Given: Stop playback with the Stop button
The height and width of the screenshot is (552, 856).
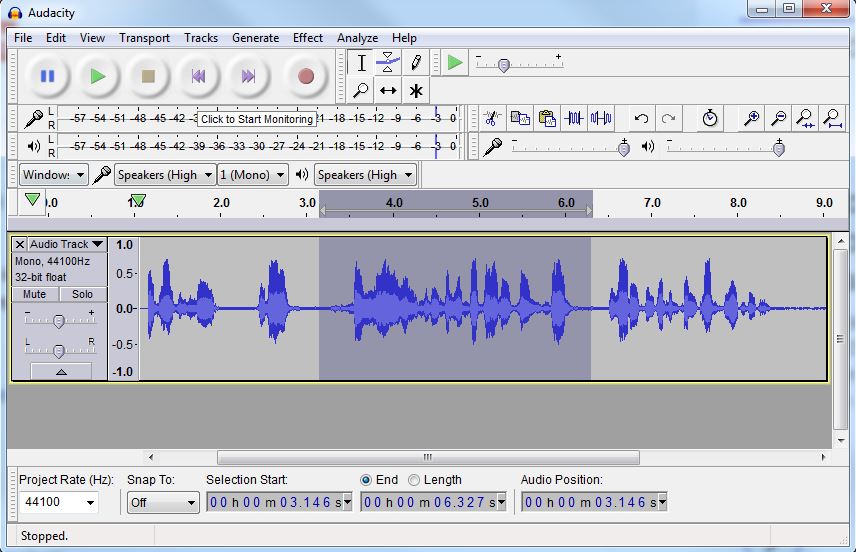Looking at the screenshot, I should 148,76.
